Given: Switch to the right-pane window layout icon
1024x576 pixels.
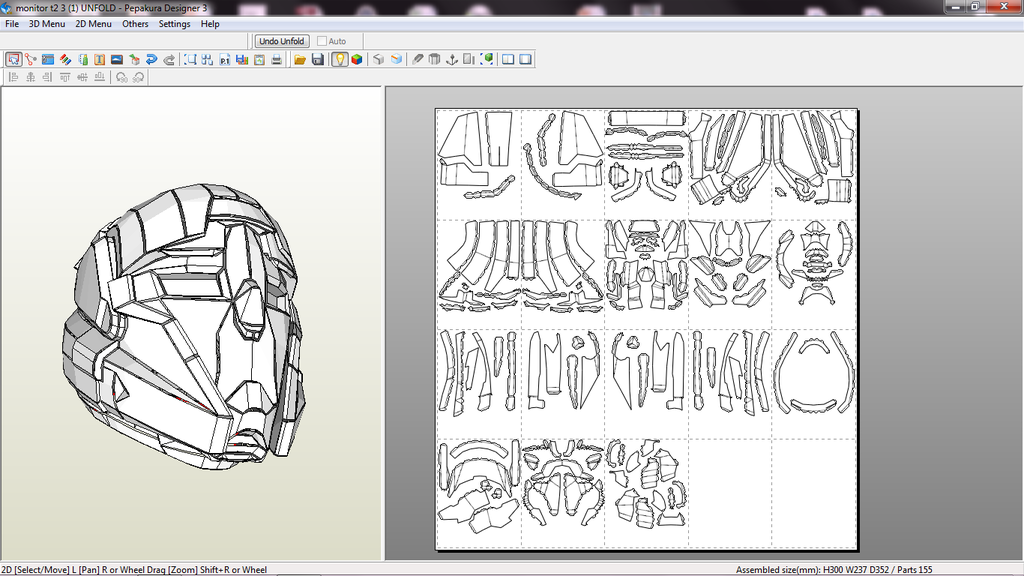Looking at the screenshot, I should tap(525, 60).
